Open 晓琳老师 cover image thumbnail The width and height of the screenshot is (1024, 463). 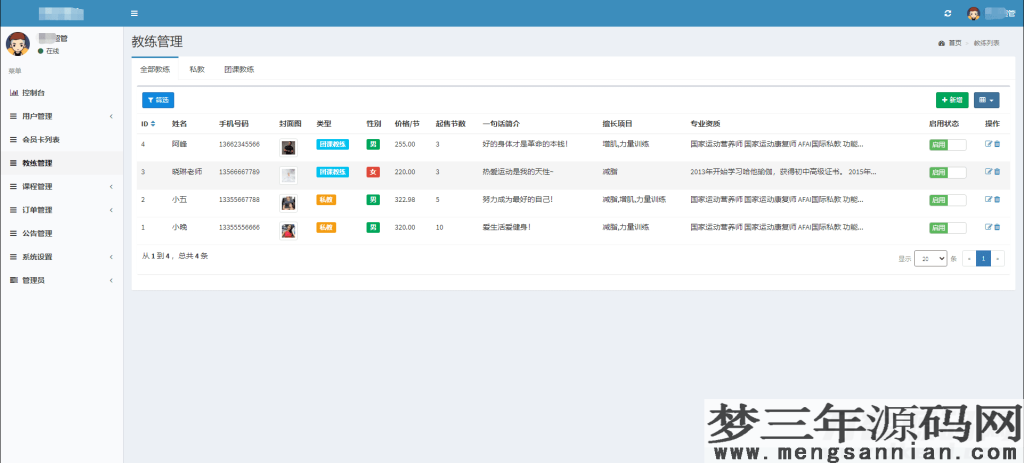[288, 175]
